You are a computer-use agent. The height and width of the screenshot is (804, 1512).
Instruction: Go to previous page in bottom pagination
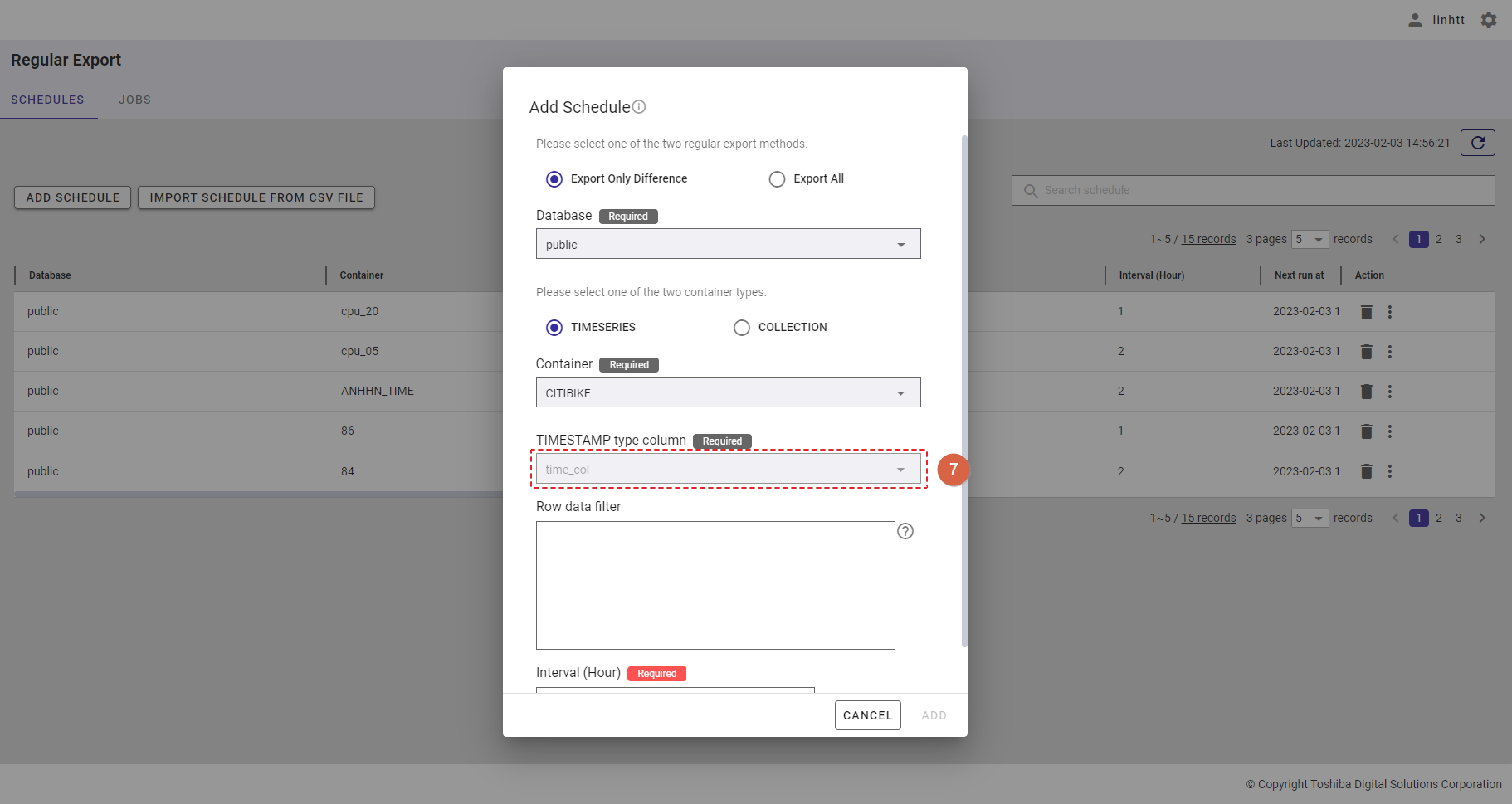point(1396,518)
